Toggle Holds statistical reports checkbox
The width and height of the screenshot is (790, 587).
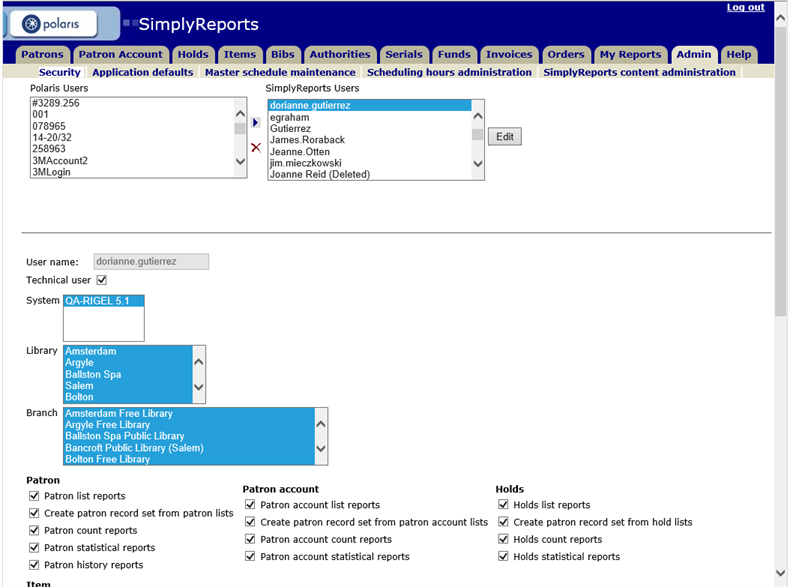tap(503, 556)
